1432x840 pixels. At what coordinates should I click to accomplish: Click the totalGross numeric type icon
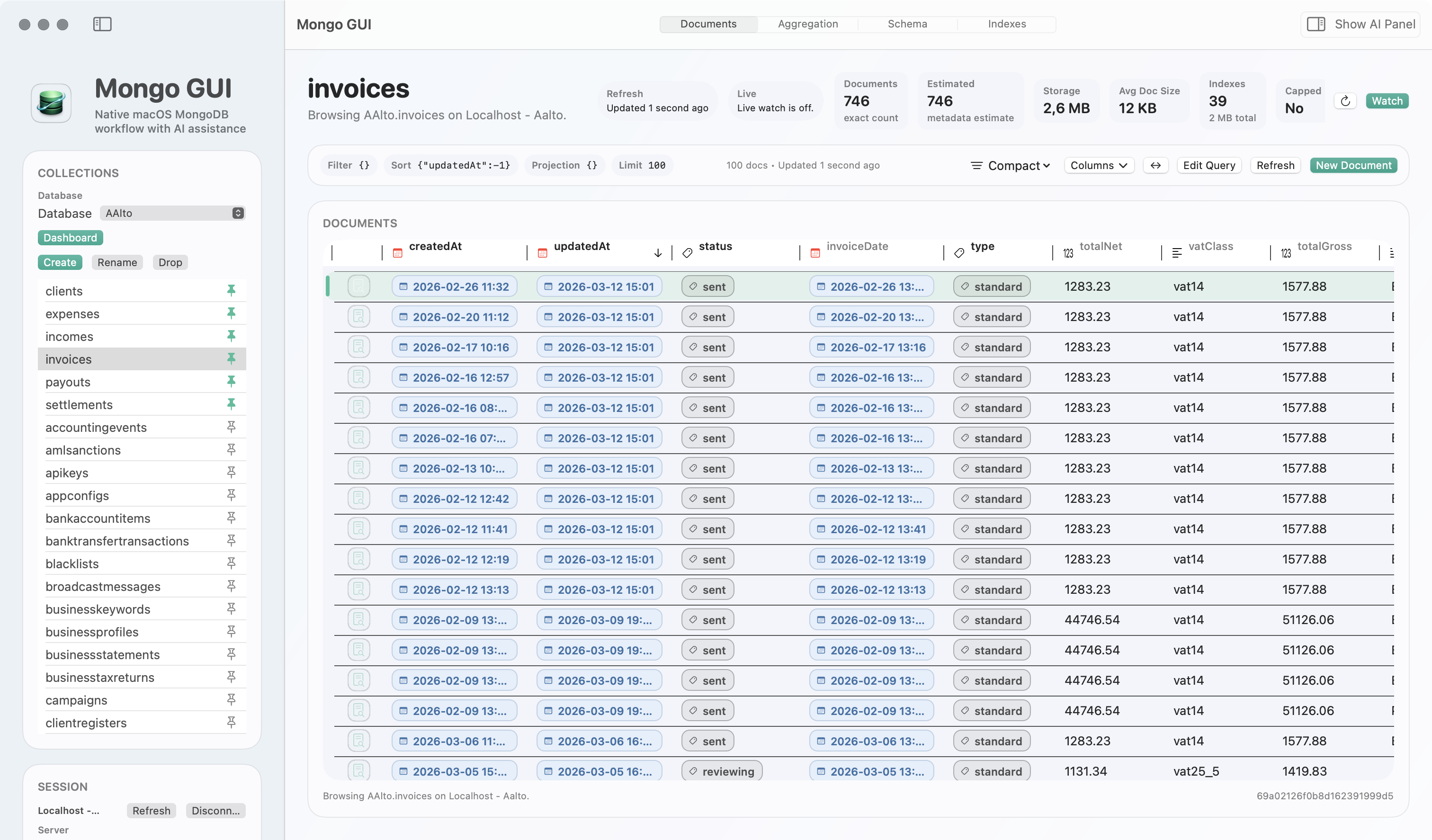pyautogui.click(x=1286, y=253)
